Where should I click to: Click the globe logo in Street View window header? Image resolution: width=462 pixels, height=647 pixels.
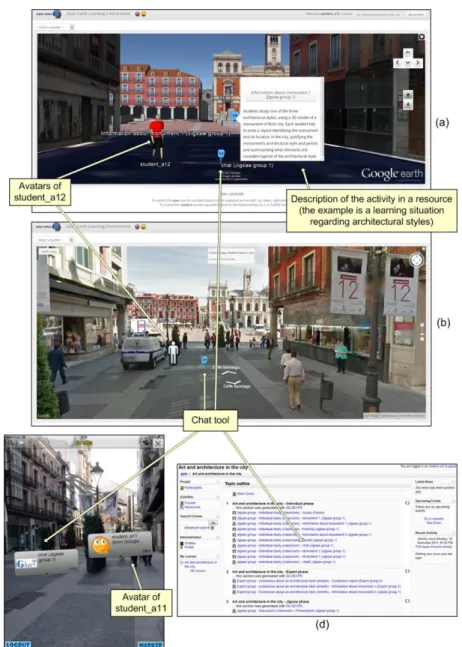click(57, 227)
